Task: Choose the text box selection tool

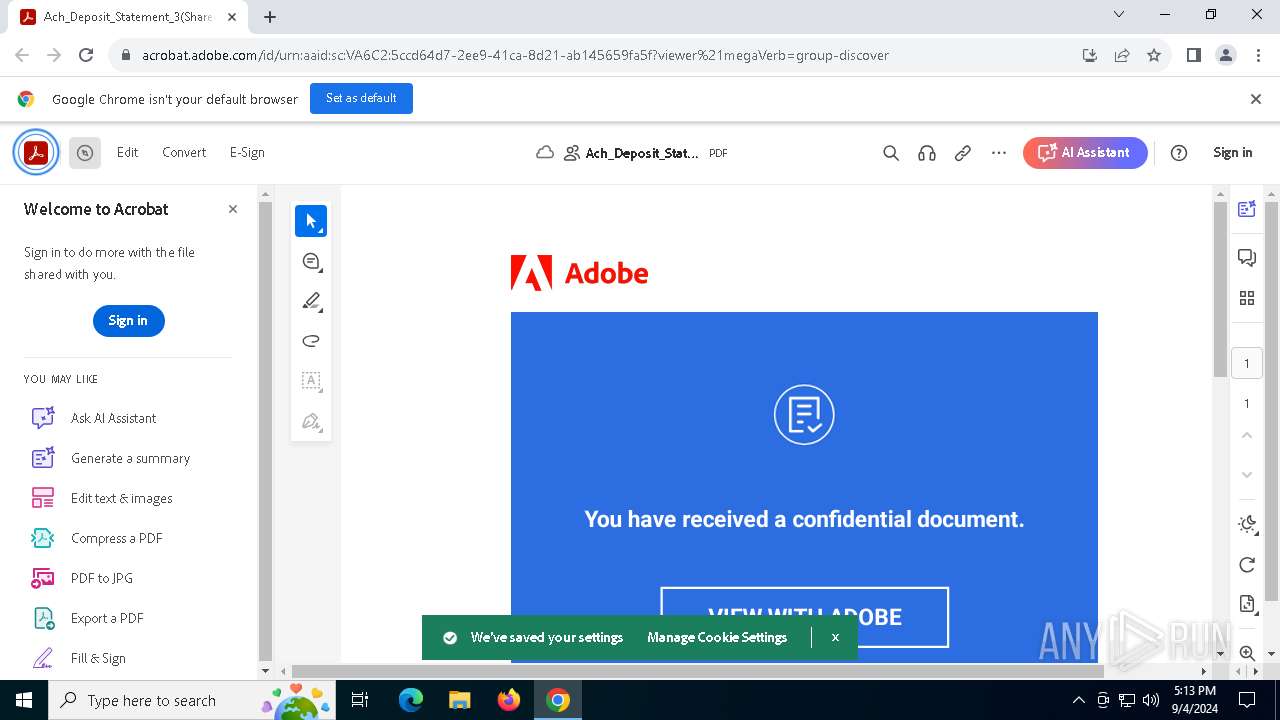Action: pos(311,381)
